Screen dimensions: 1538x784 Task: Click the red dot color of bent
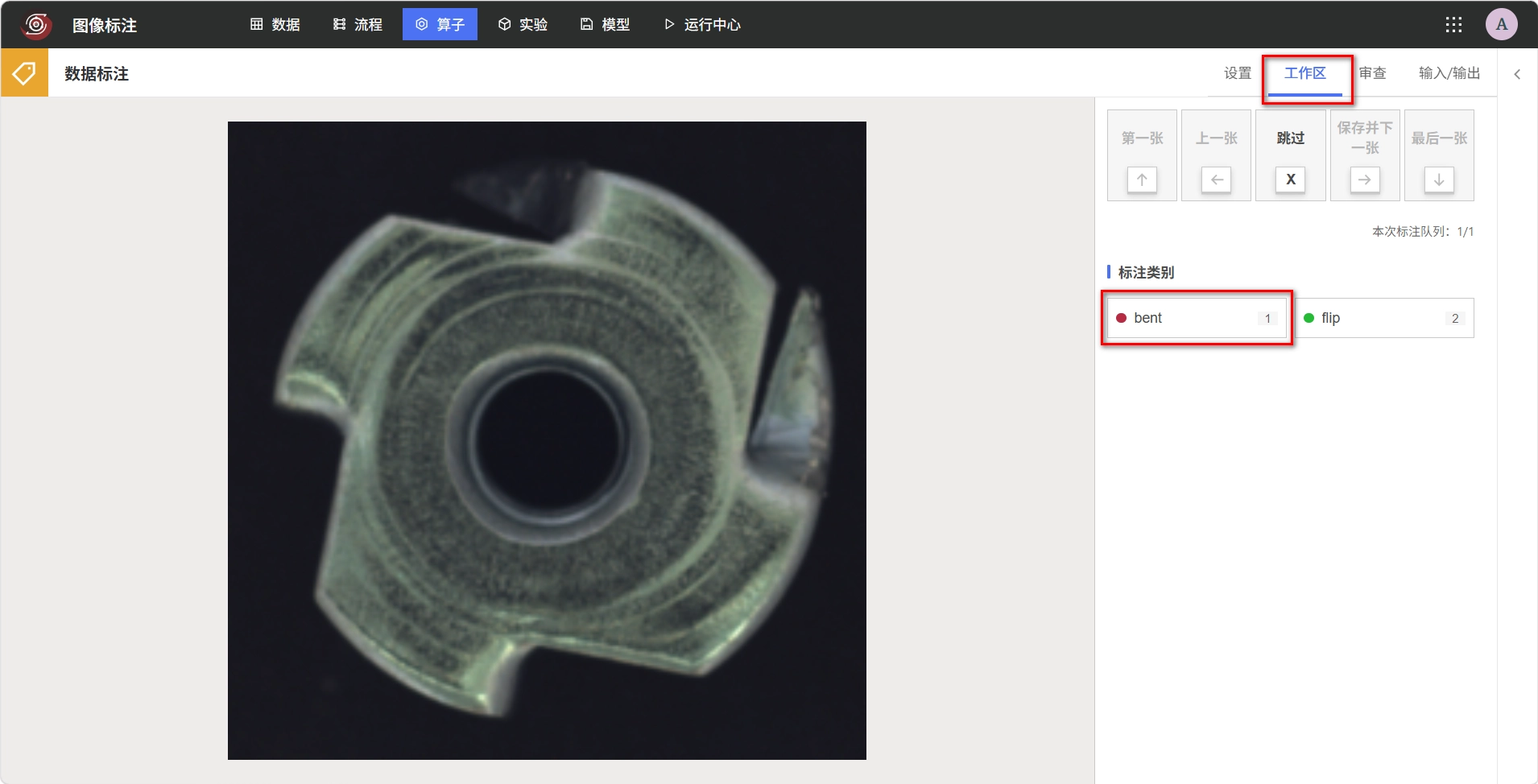click(x=1121, y=318)
